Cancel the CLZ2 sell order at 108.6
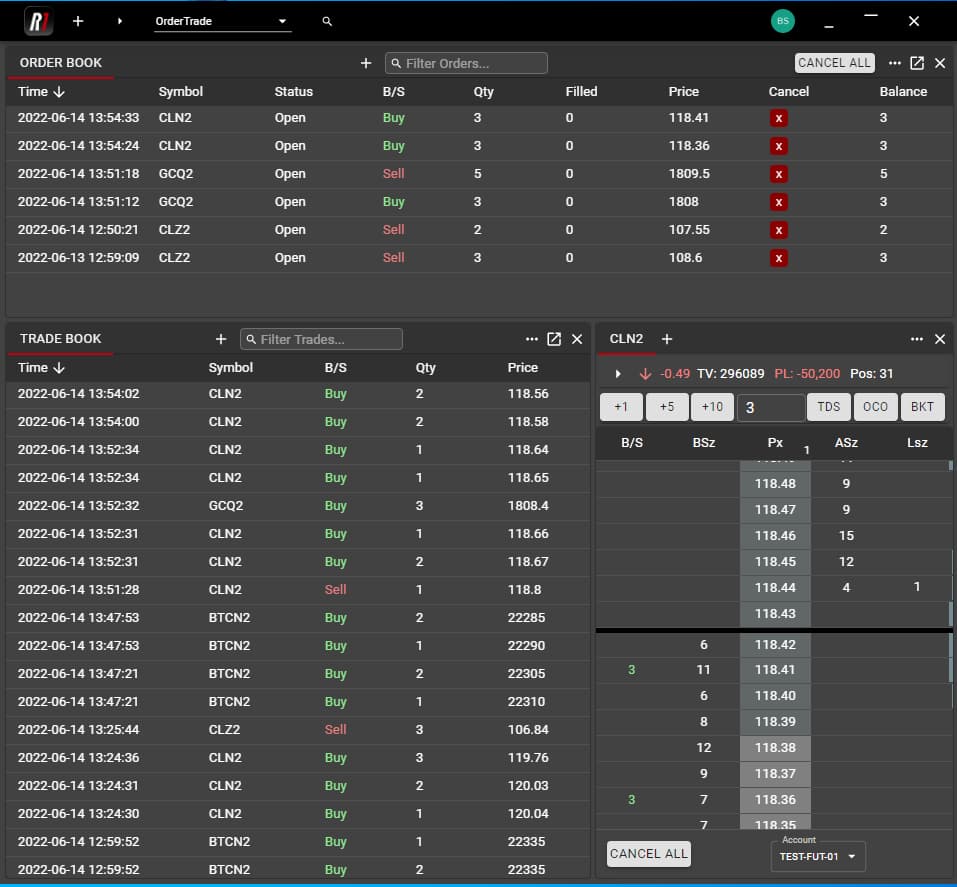Image resolution: width=957 pixels, height=887 pixels. click(x=778, y=258)
